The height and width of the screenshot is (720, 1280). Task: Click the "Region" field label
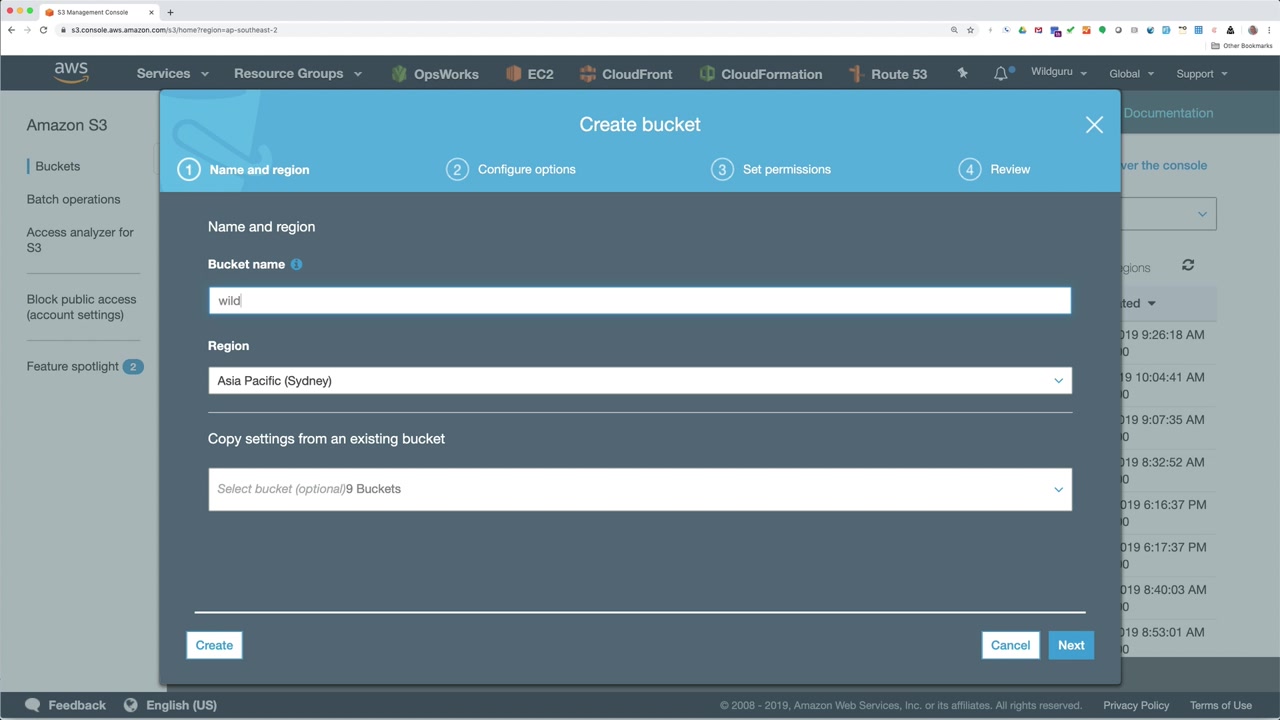point(228,345)
